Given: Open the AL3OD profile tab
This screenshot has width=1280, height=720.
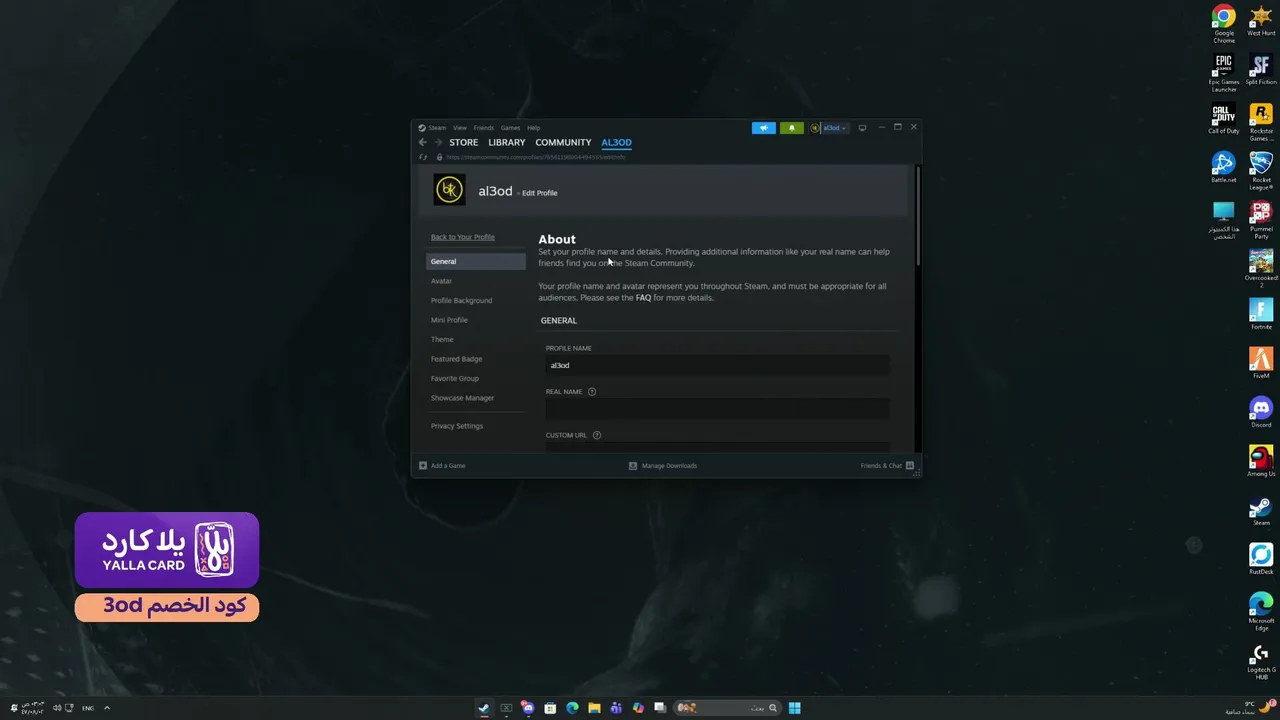Looking at the screenshot, I should click(616, 142).
